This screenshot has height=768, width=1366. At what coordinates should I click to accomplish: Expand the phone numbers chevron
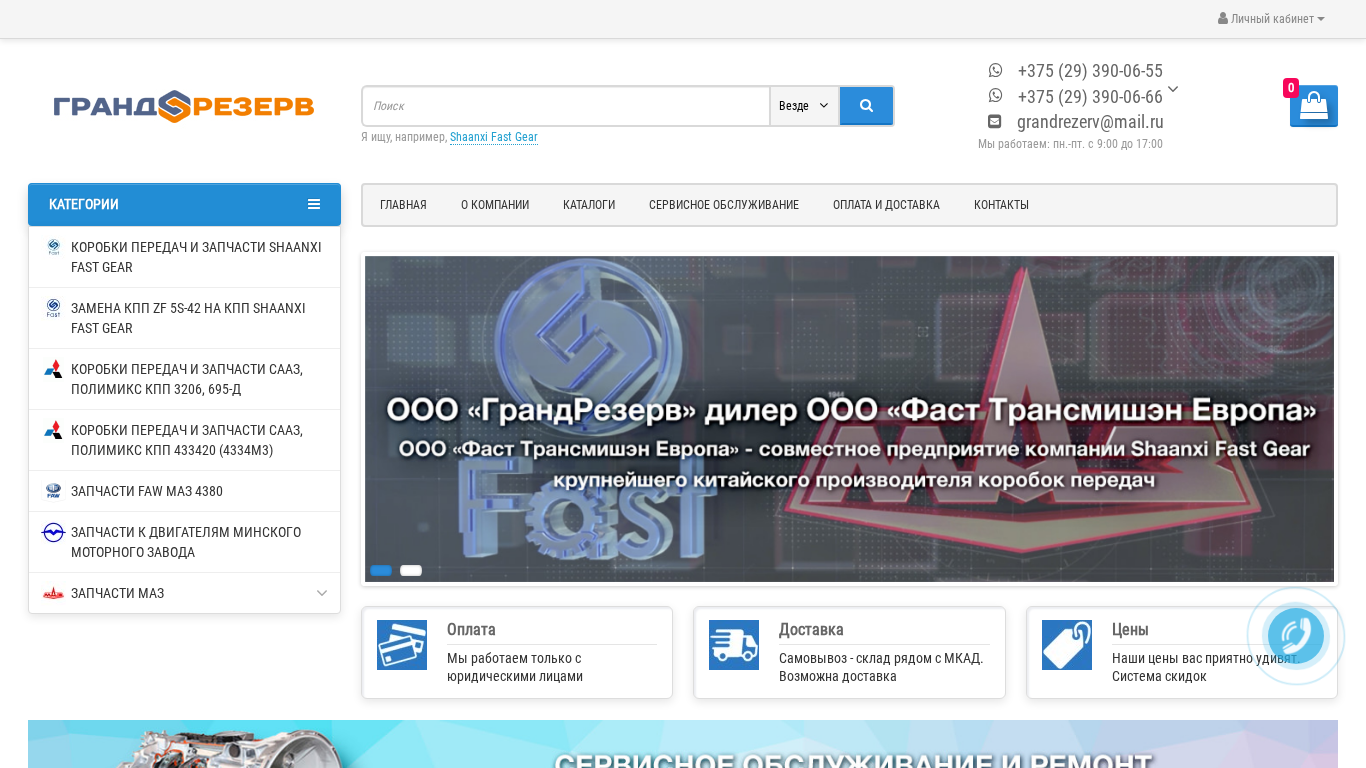point(1173,89)
